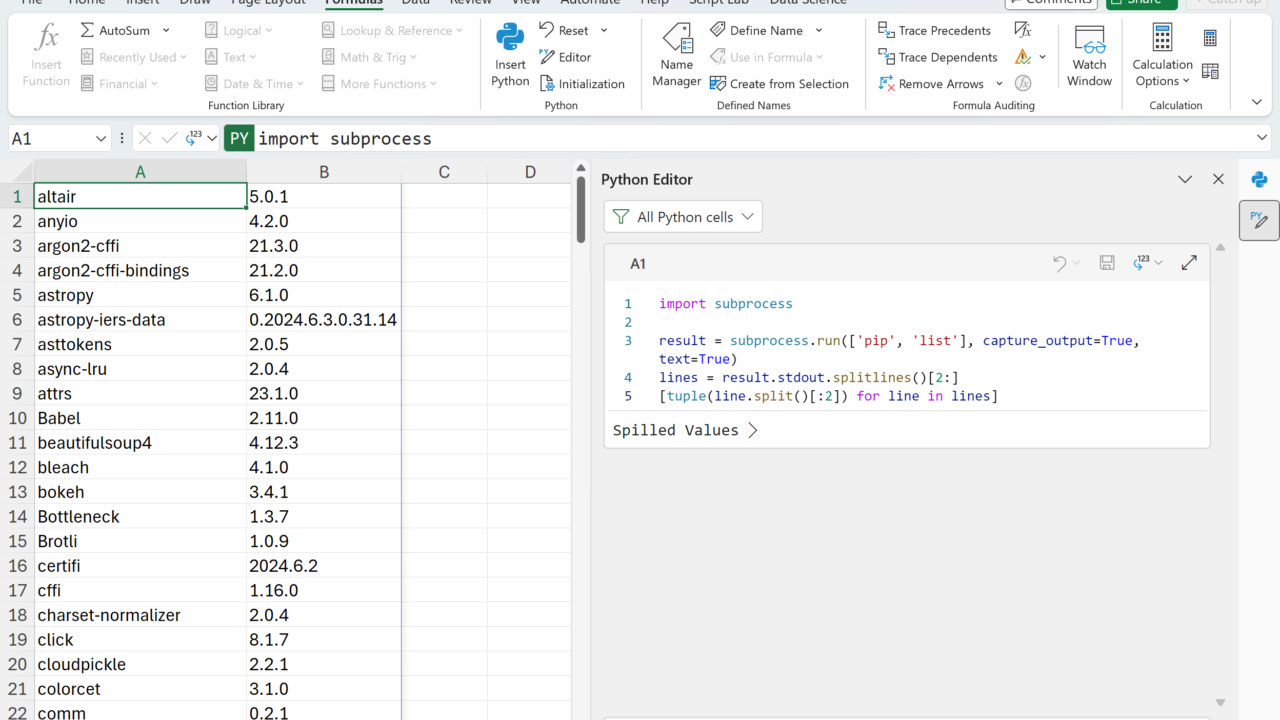Open the All Python cells filter dropdown
1280x720 pixels.
[x=683, y=217]
